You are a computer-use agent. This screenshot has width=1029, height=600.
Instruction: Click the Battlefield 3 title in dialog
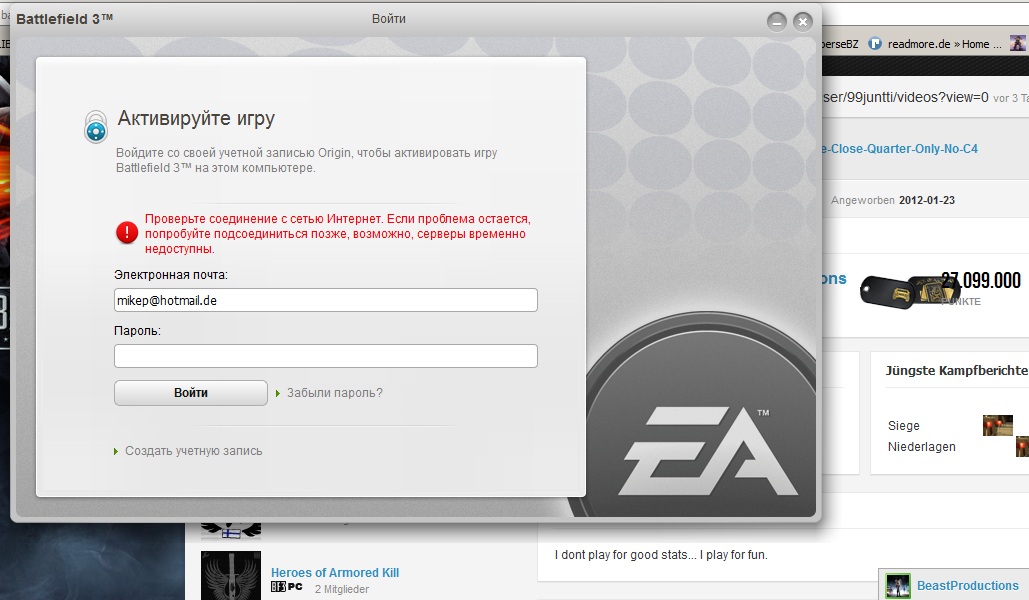[x=64, y=19]
